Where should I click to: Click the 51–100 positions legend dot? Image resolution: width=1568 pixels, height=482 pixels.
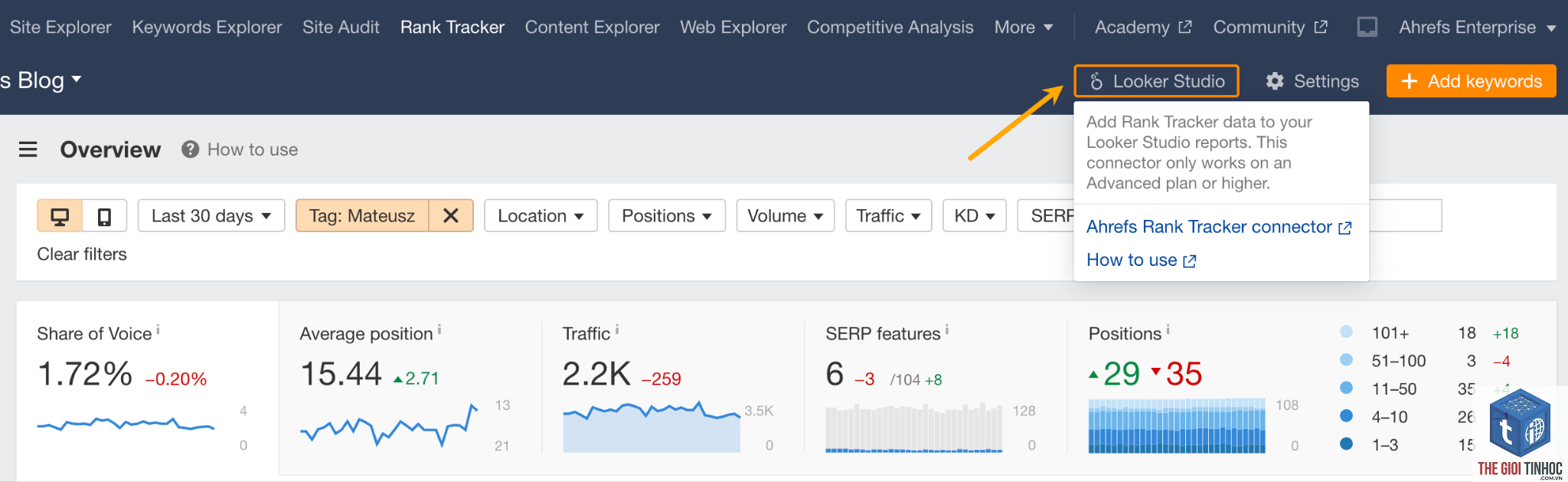point(1346,359)
